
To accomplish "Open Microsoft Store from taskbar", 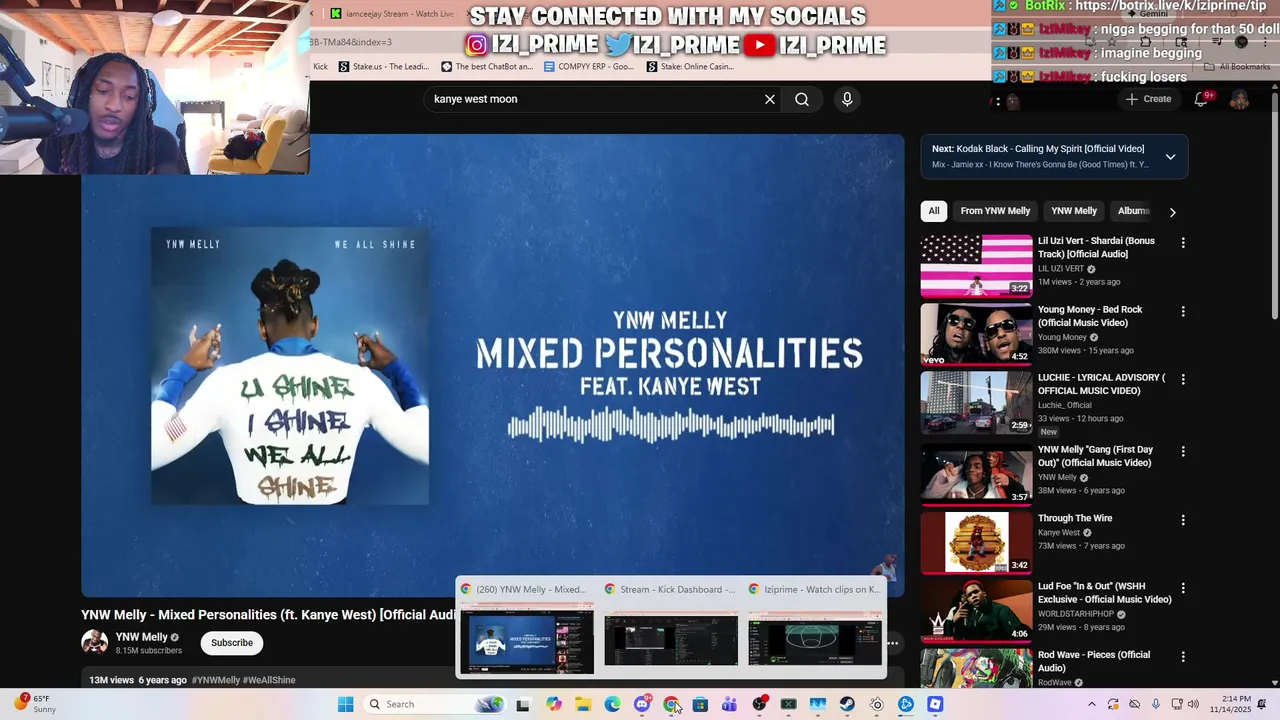I will pyautogui.click(x=700, y=704).
